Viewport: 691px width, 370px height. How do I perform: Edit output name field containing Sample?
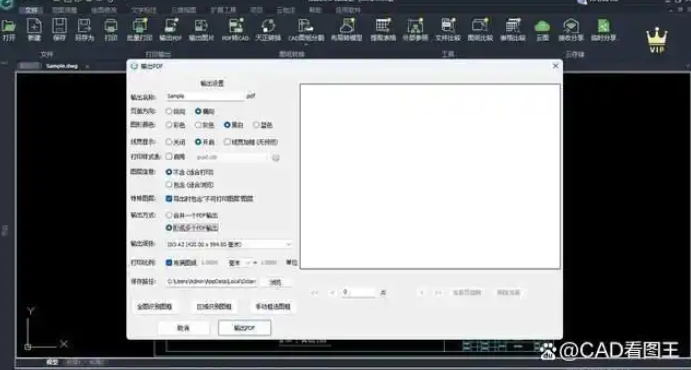[x=205, y=96]
